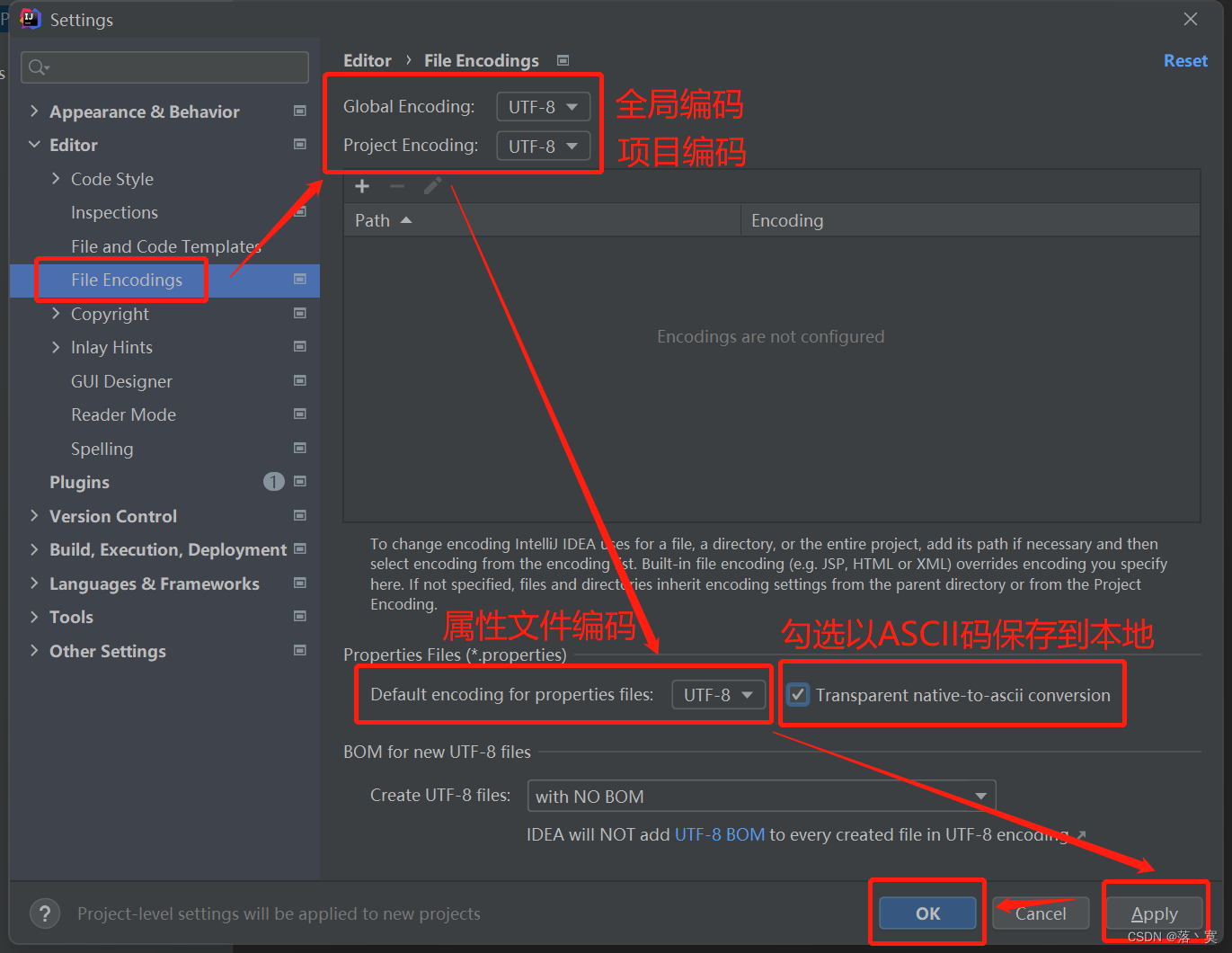Click external link arrow after UTF-8 encoding text
Screen dimensions: 1232x953
click(x=1081, y=835)
